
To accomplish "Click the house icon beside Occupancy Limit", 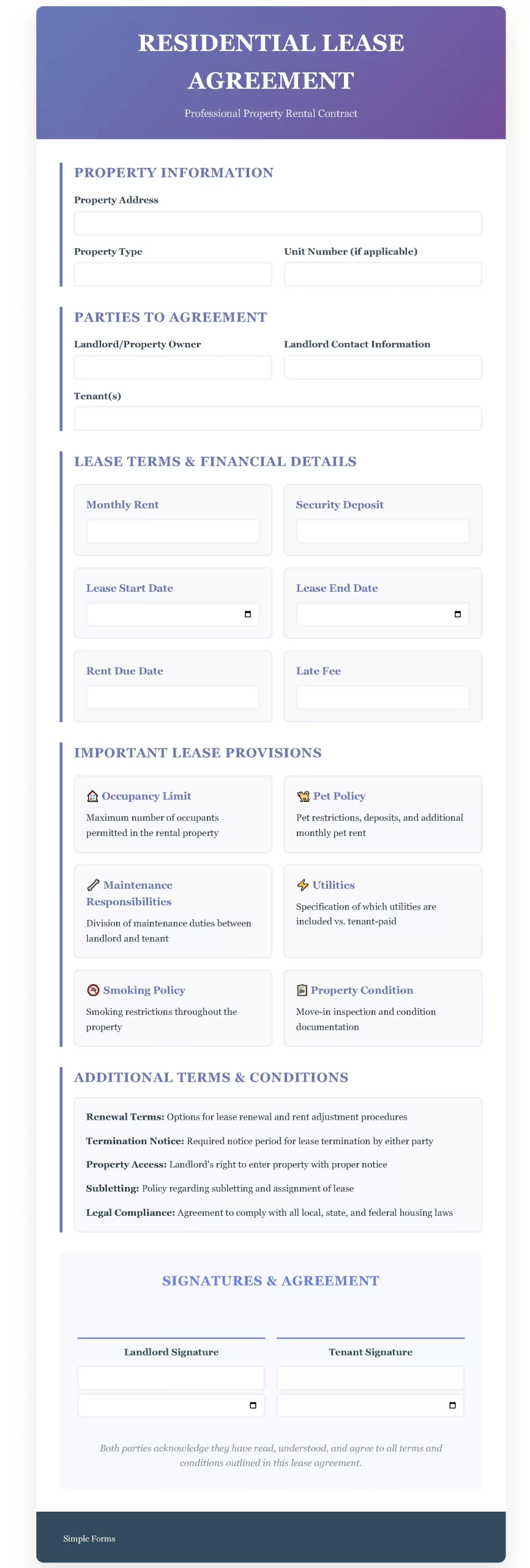I will 92,796.
